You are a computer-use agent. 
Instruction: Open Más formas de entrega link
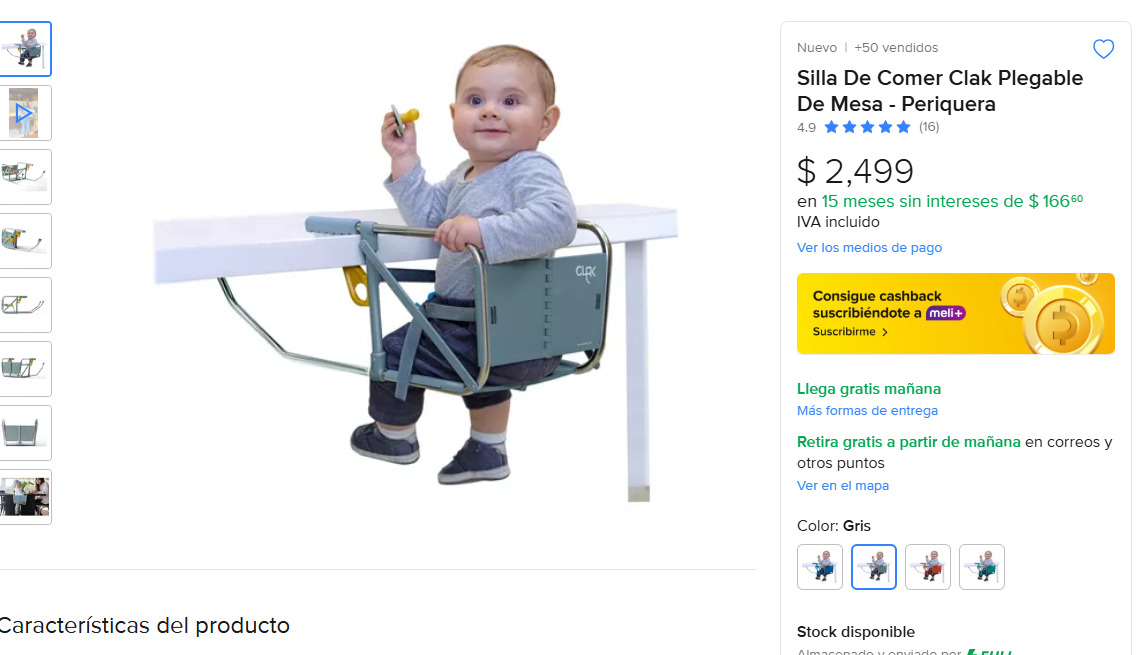pos(867,410)
